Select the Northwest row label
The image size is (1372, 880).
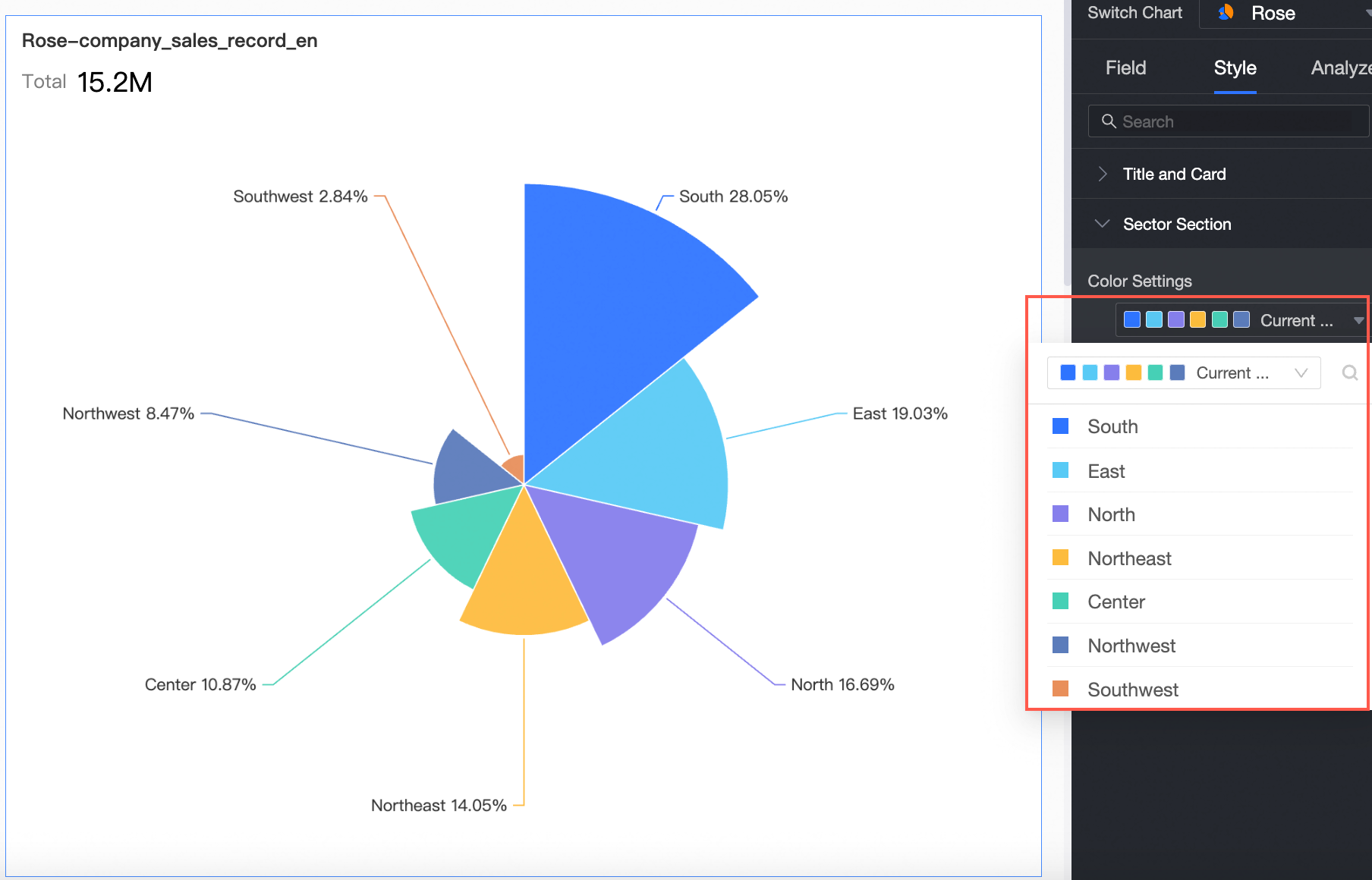click(1131, 646)
